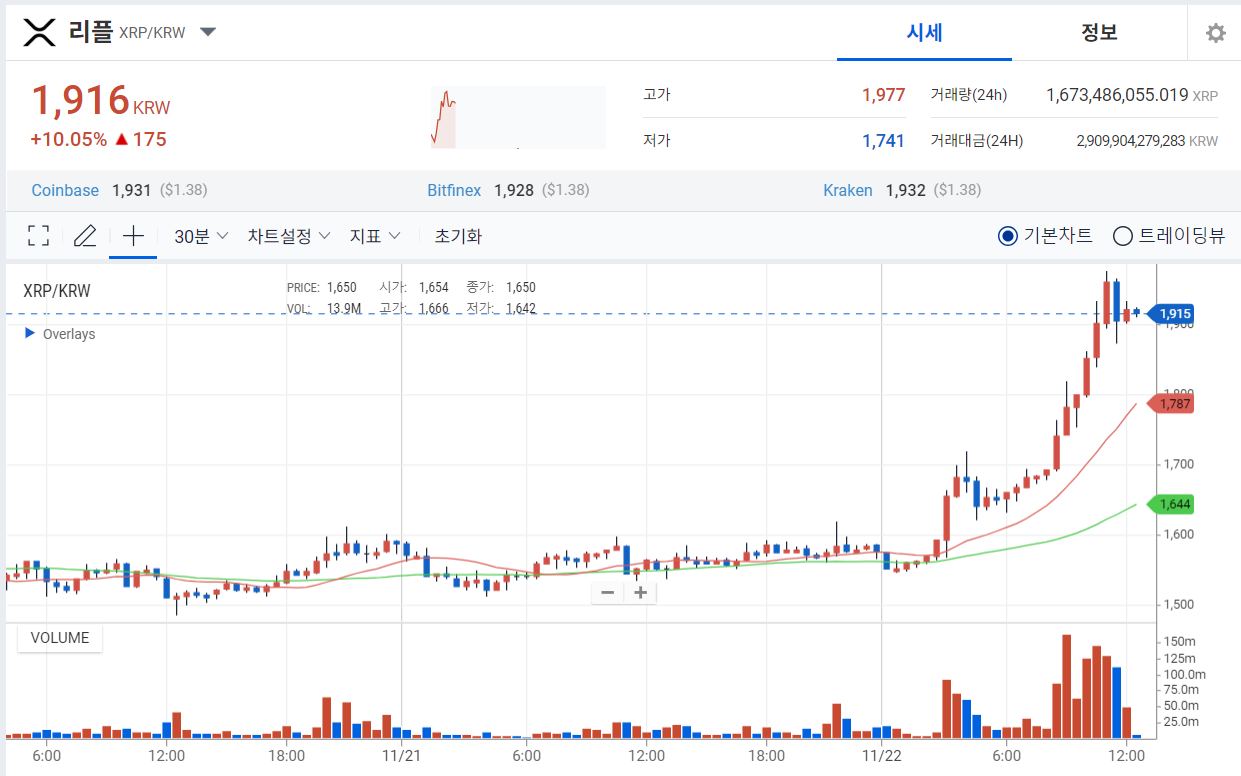Open settings via the gear icon
This screenshot has height=776, width=1241.
(x=1215, y=33)
